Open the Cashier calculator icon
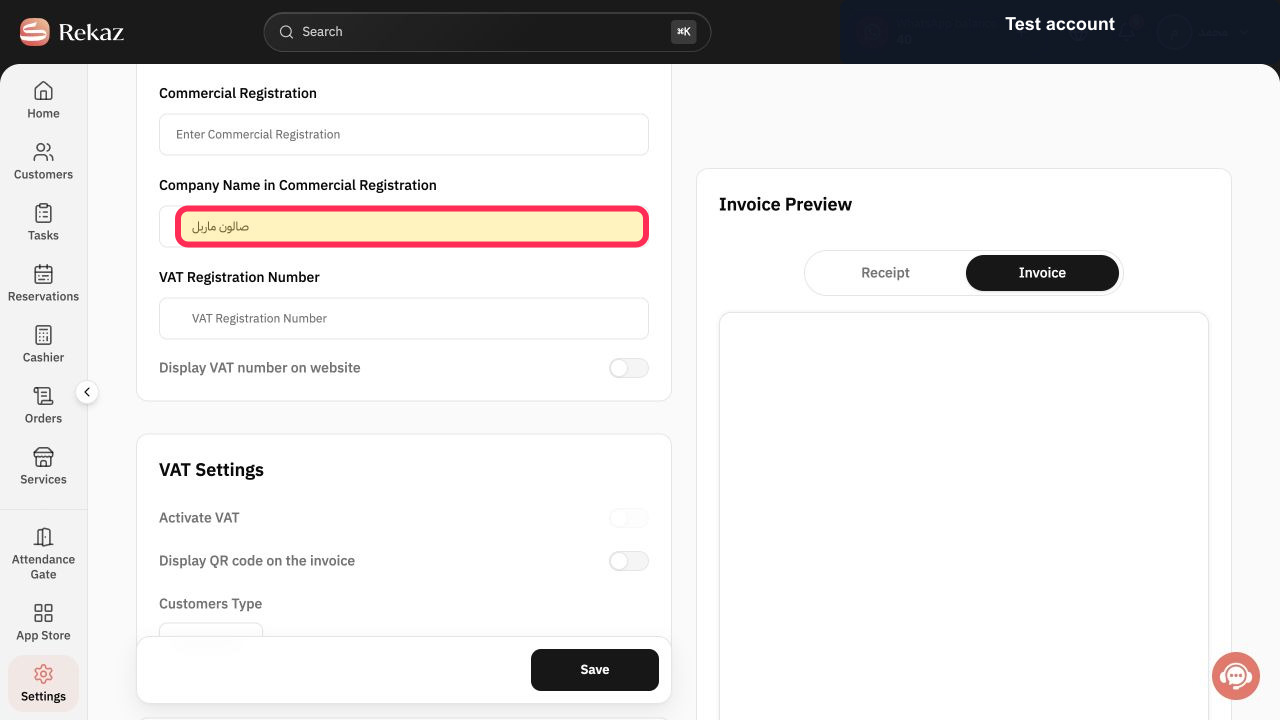 (43, 335)
